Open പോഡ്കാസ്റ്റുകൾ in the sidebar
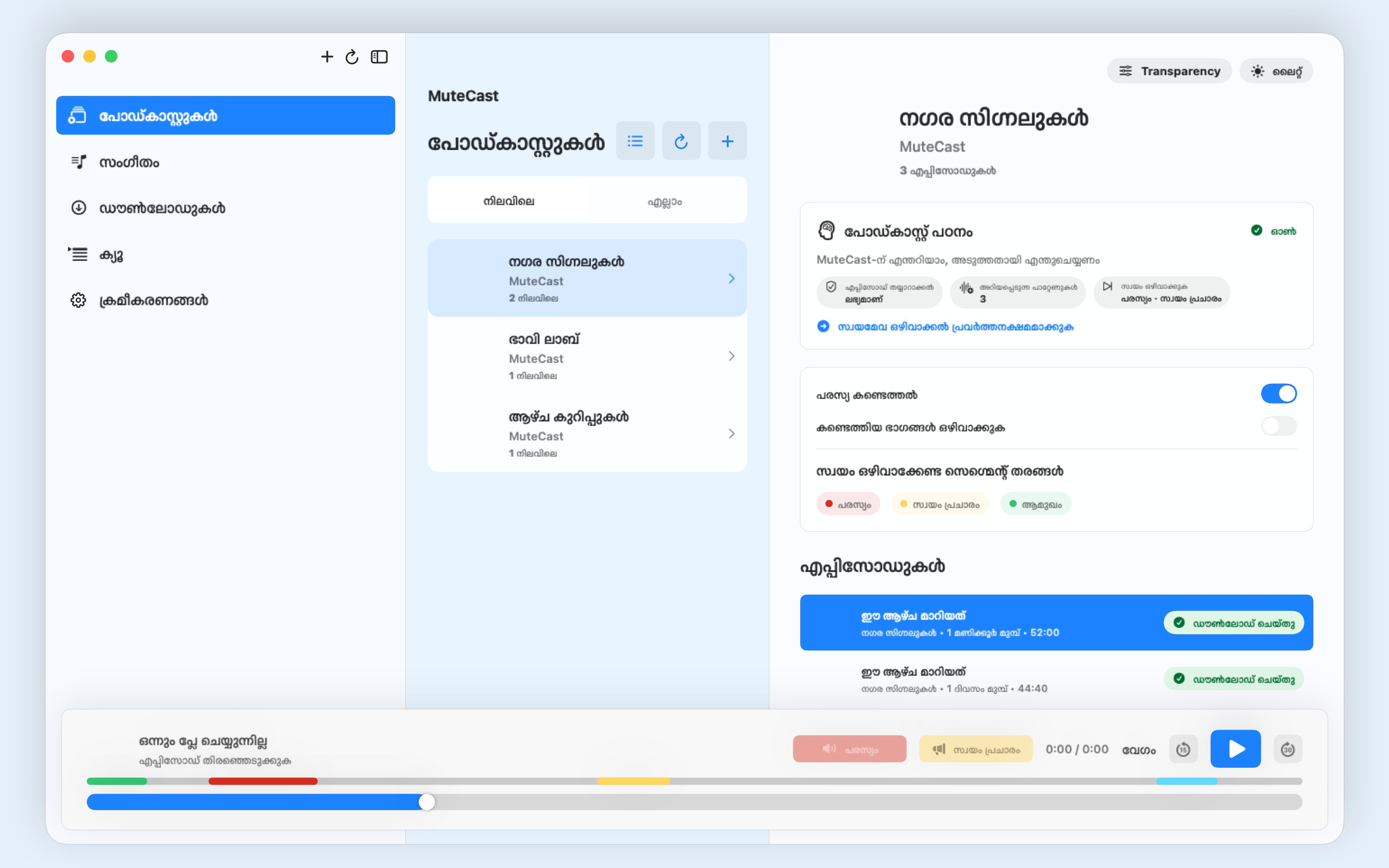The width and height of the screenshot is (1389, 868). 226,115
